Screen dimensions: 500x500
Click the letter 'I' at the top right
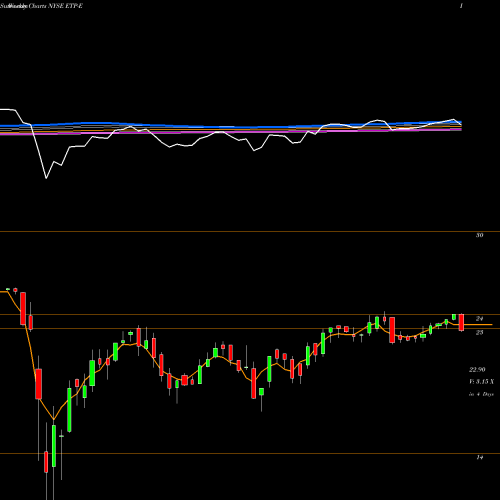point(461,6)
